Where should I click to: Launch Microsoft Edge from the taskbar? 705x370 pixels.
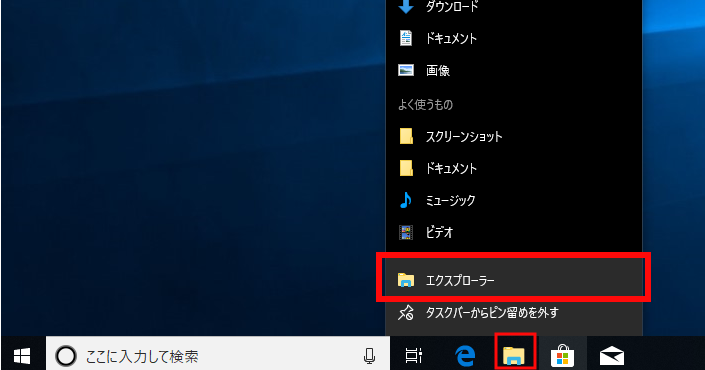465,356
